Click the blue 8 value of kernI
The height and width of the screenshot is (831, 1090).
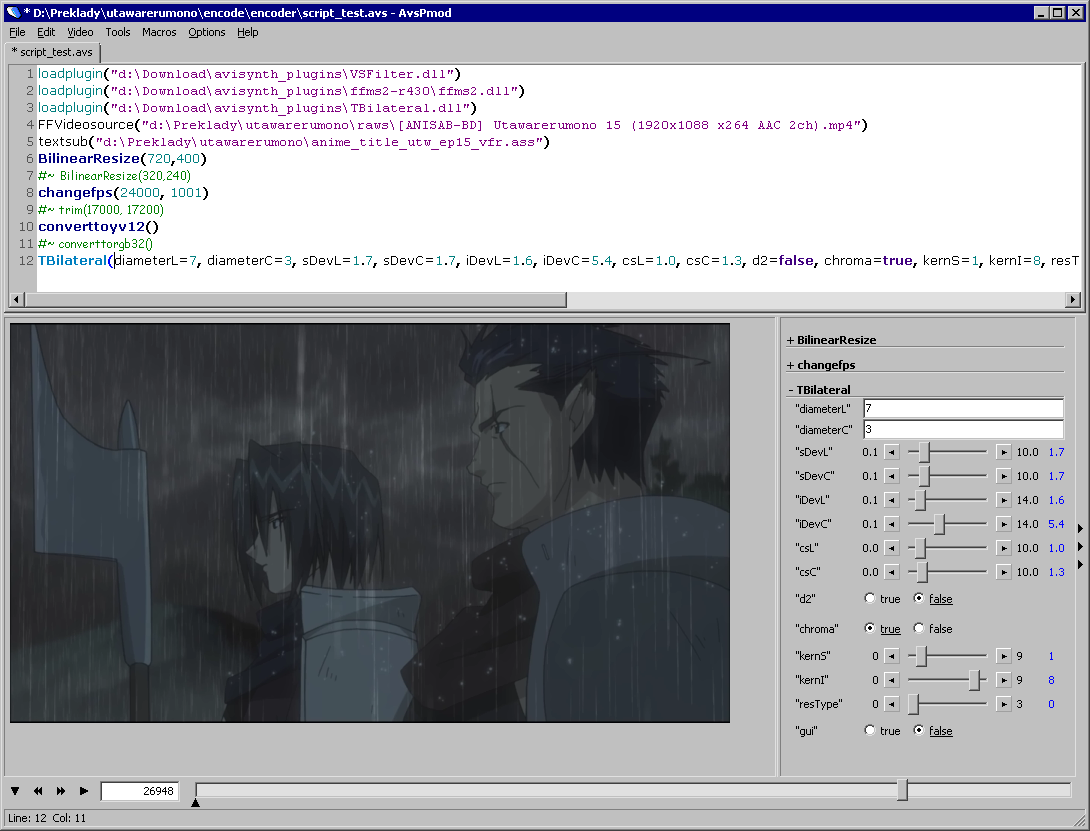[1051, 680]
